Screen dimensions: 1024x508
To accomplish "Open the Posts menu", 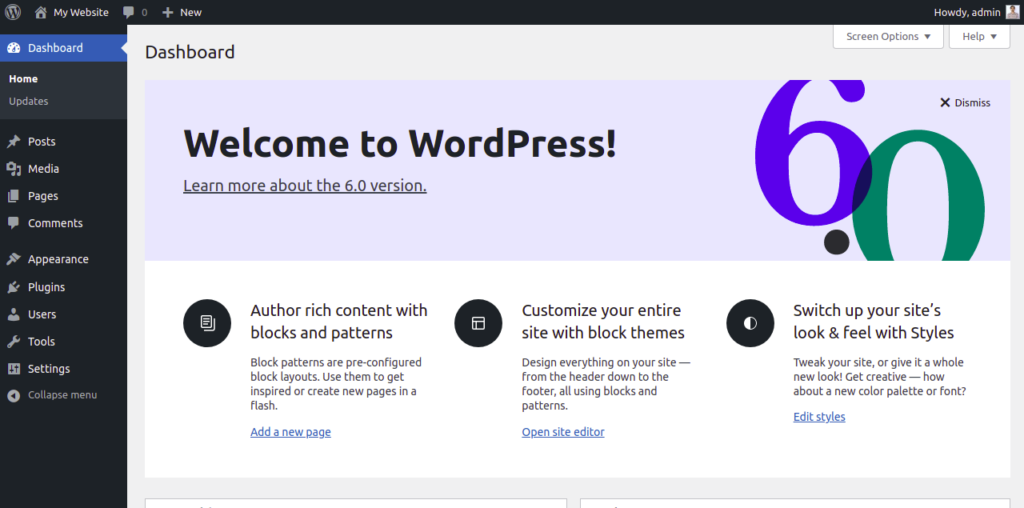I will coord(63,142).
